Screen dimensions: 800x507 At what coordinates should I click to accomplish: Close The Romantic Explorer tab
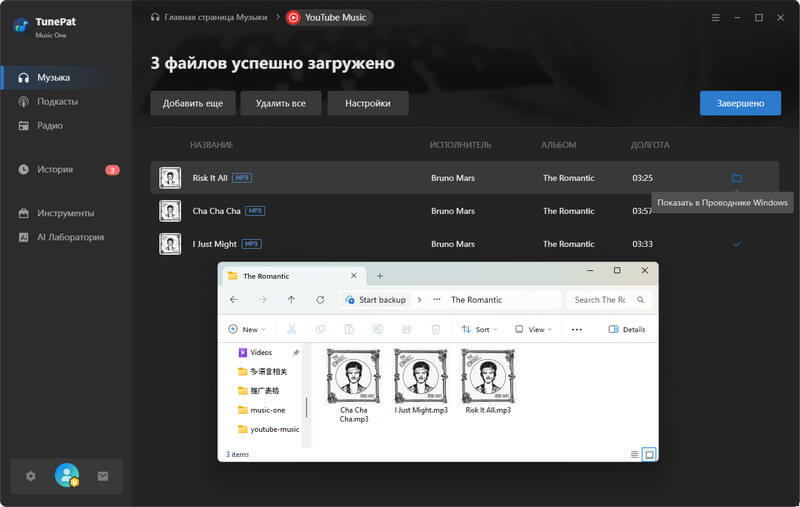click(x=354, y=275)
